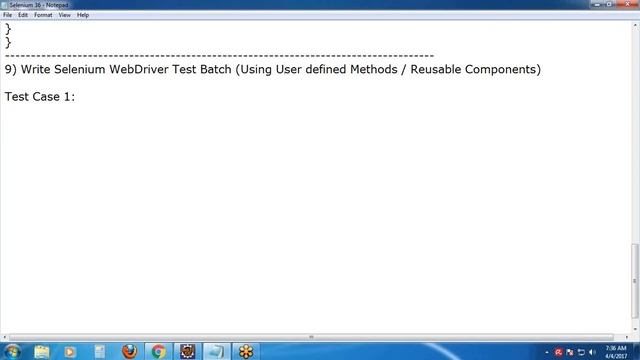Launch Windows Media Player from the taskbar
The width and height of the screenshot is (640, 360).
click(x=70, y=351)
